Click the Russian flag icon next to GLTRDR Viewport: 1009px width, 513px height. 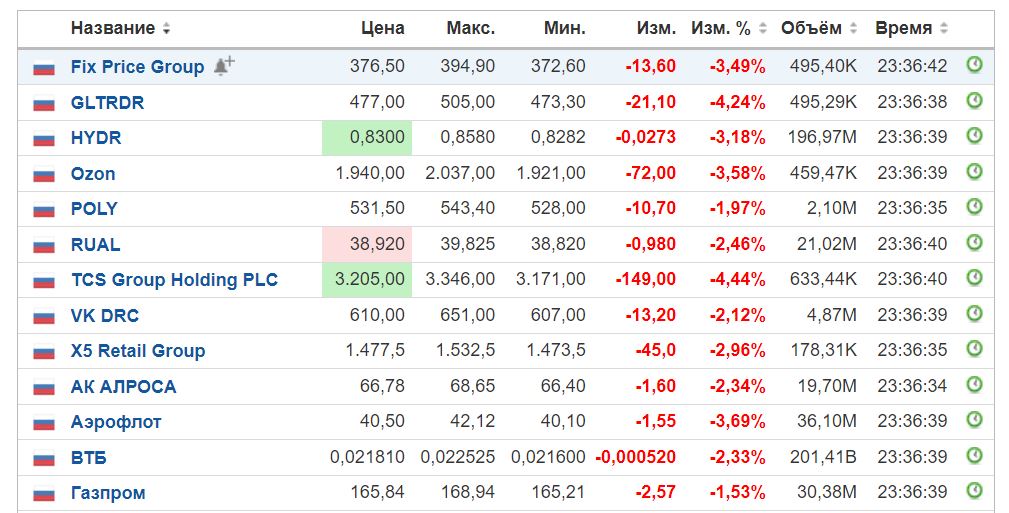pos(44,103)
